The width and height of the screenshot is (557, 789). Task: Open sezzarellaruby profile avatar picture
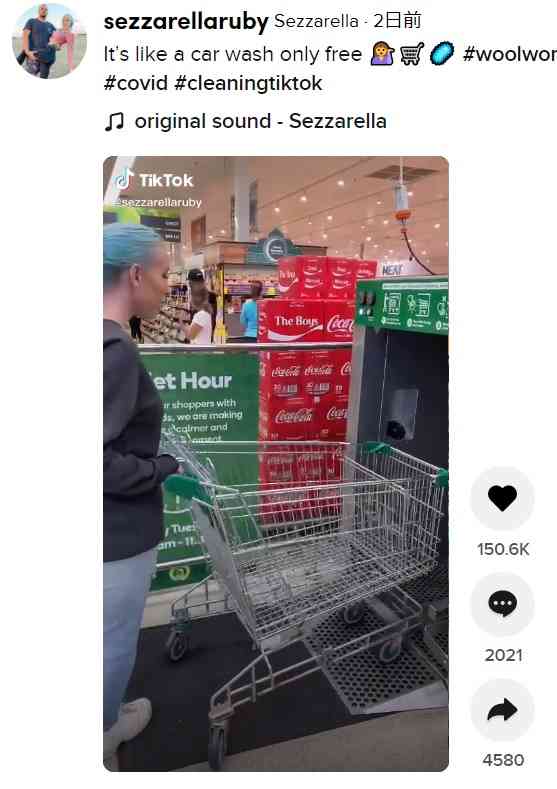49,41
